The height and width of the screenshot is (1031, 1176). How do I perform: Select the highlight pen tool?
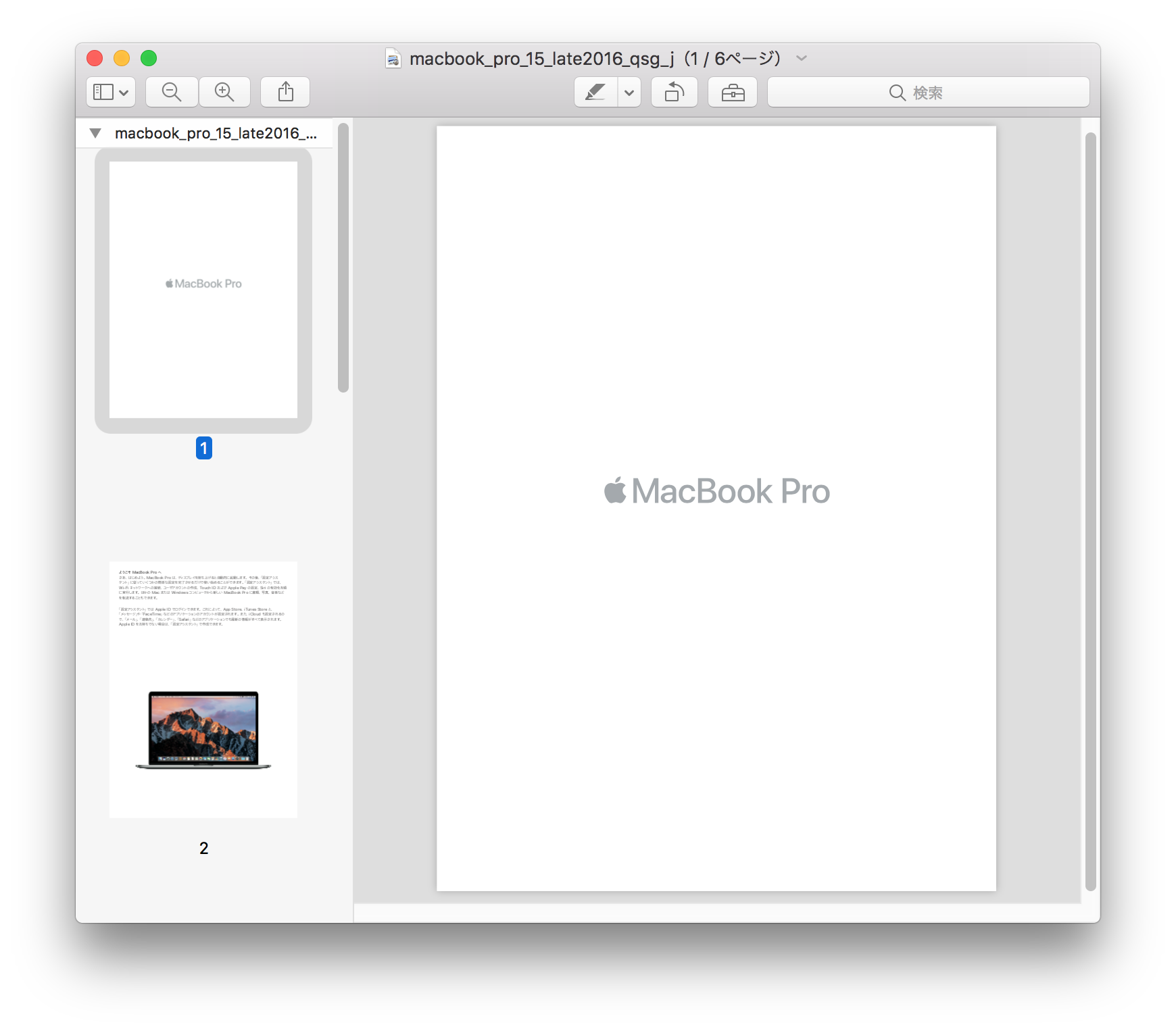595,92
